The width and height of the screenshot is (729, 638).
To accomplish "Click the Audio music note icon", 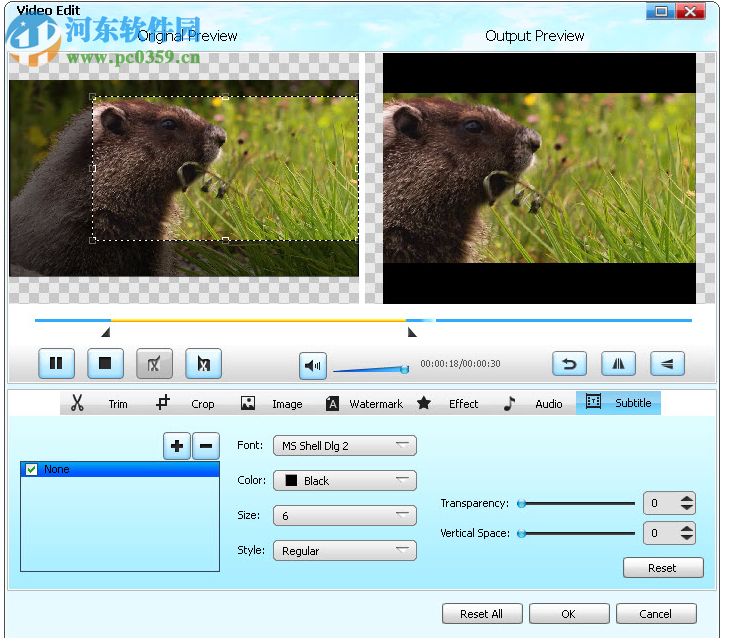I will point(510,403).
